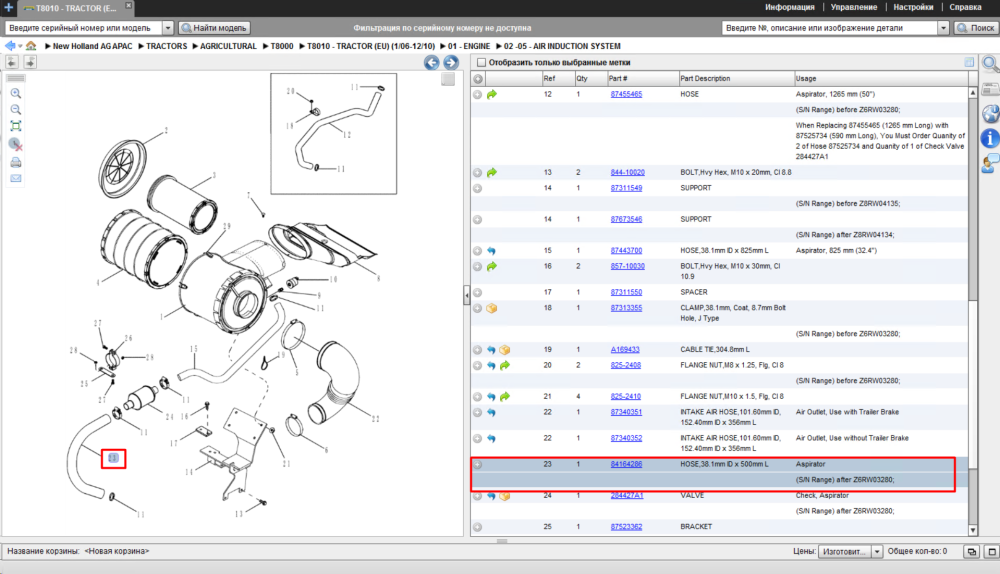The height and width of the screenshot is (574, 1000).
Task: Open the news icon in the right sidebar
Action: 990,90
